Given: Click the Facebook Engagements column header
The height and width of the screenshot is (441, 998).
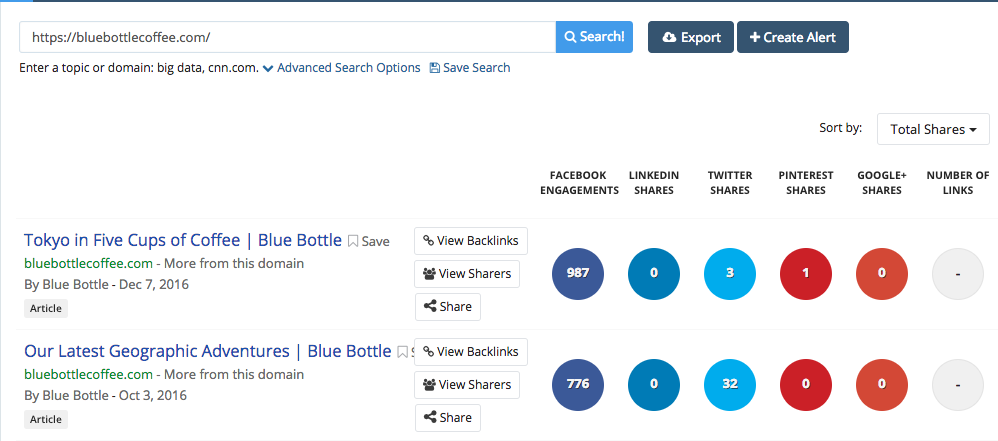Looking at the screenshot, I should (579, 183).
